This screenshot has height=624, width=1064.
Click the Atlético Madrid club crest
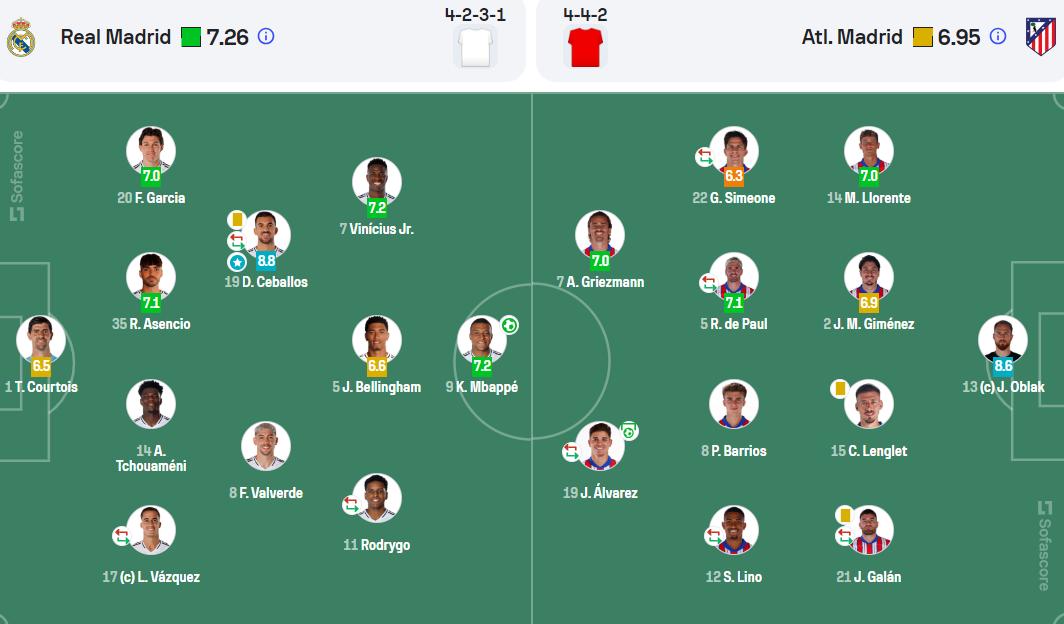tap(1040, 37)
